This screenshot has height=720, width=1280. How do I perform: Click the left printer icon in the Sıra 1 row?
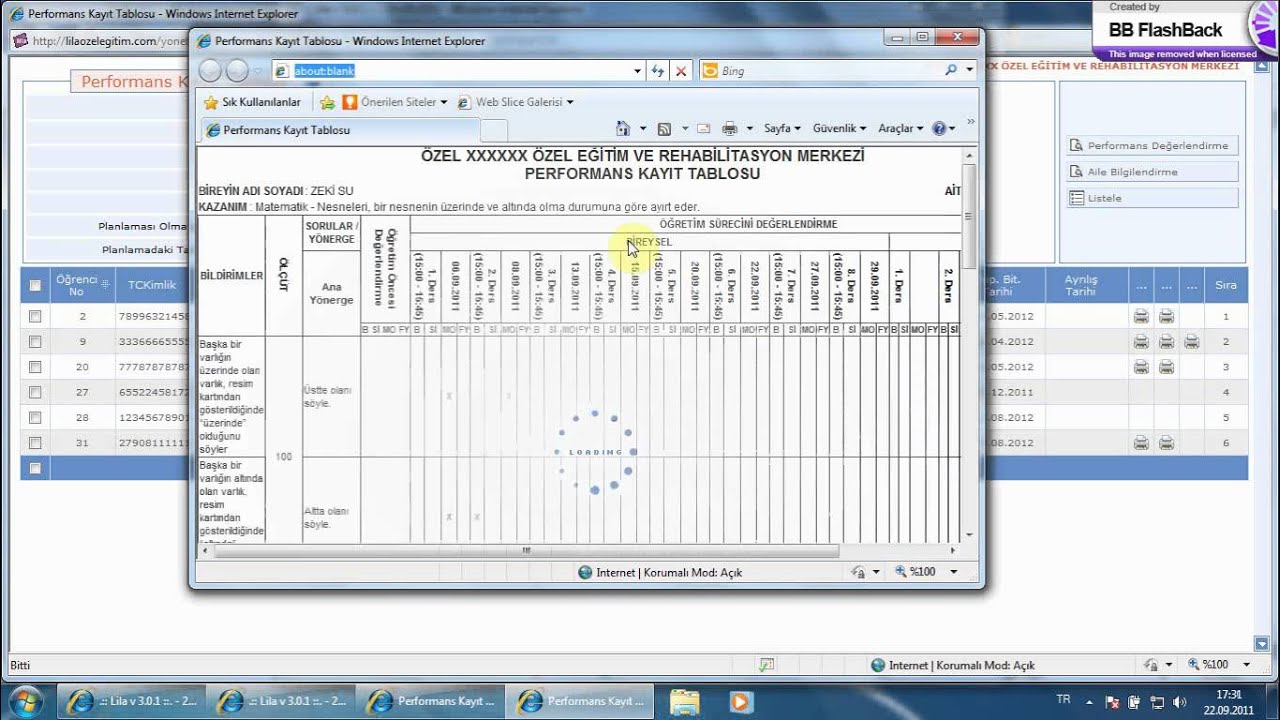1141,316
